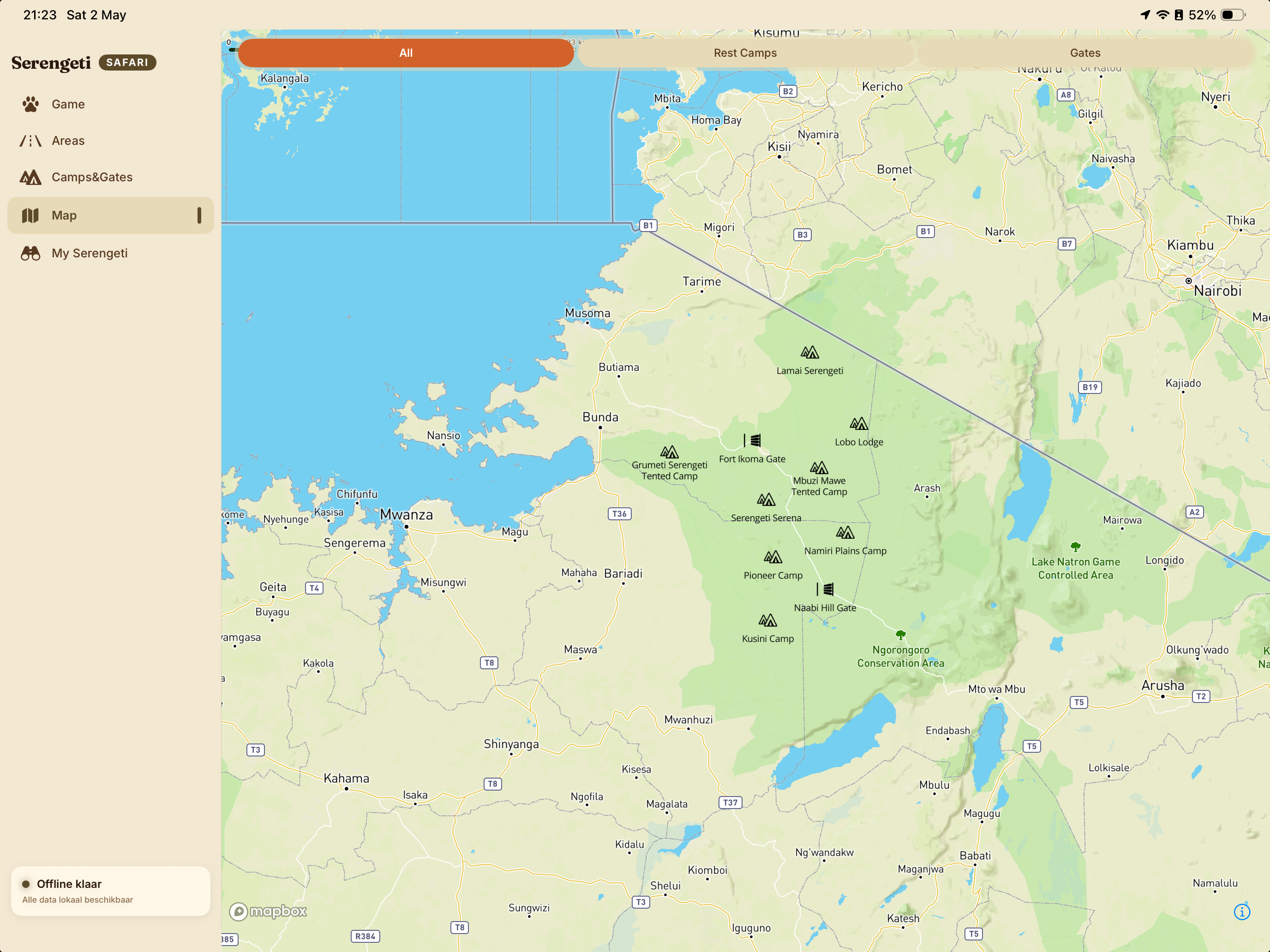The image size is (1270, 952).
Task: Tap the Serengeti Safari app title
Action: pos(84,63)
